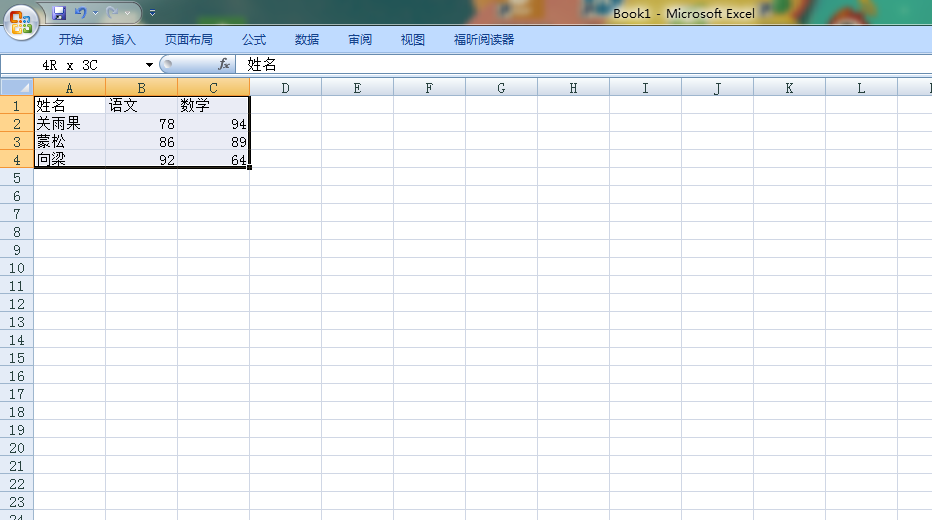Select row 23 header
Image resolution: width=932 pixels, height=520 pixels.
[17, 502]
